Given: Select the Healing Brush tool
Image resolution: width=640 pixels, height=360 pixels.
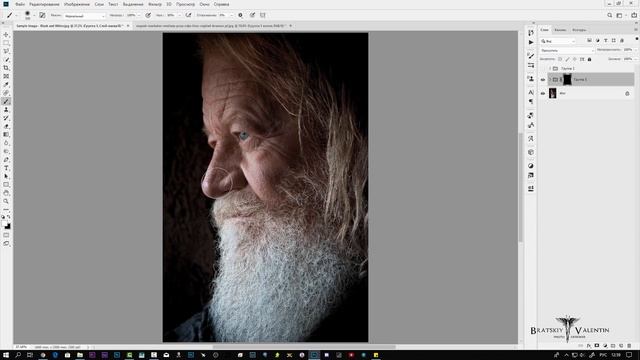Looking at the screenshot, I should click(6, 93).
